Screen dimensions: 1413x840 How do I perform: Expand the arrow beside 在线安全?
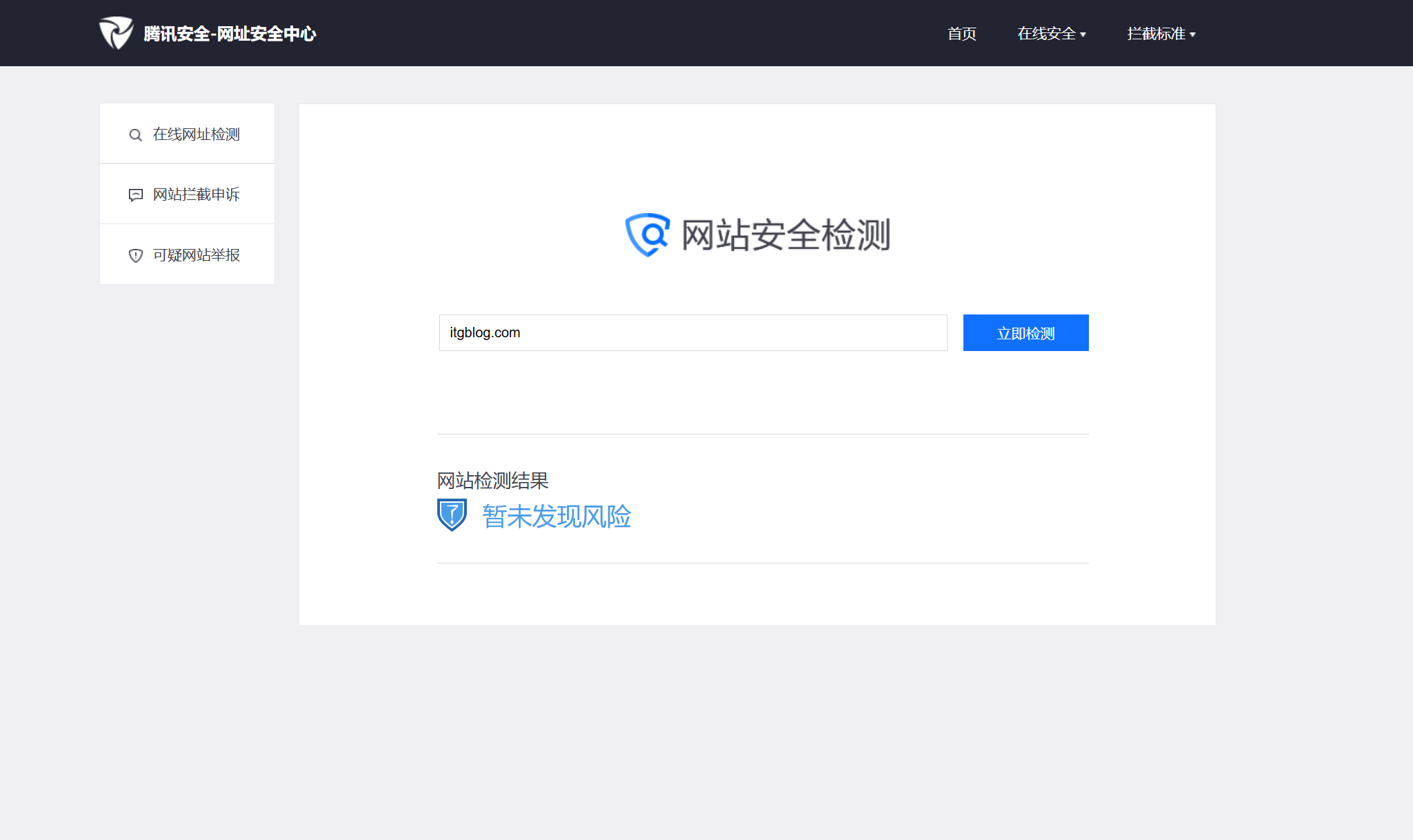(x=1083, y=34)
